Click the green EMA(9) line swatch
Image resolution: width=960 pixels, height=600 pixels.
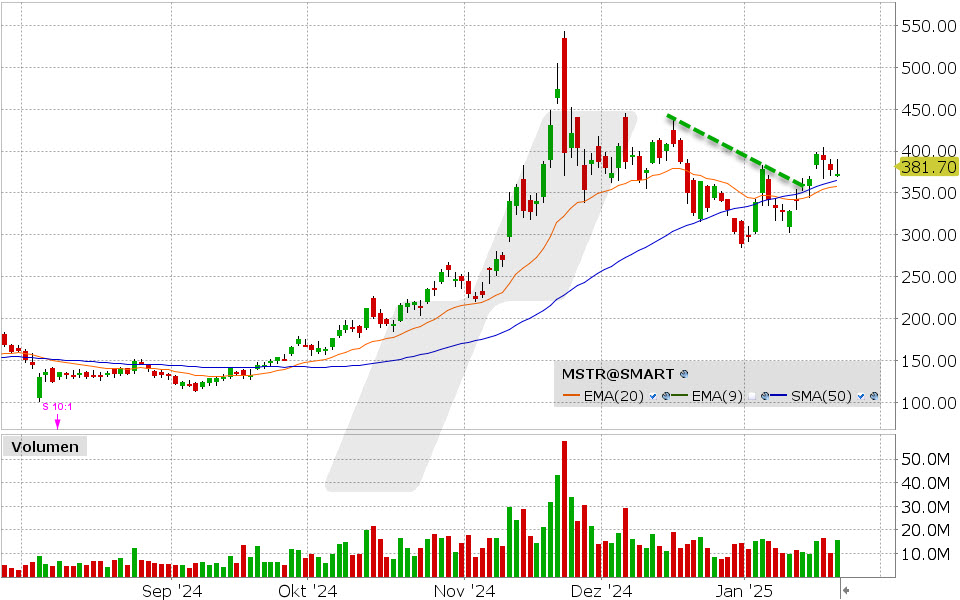coord(680,395)
